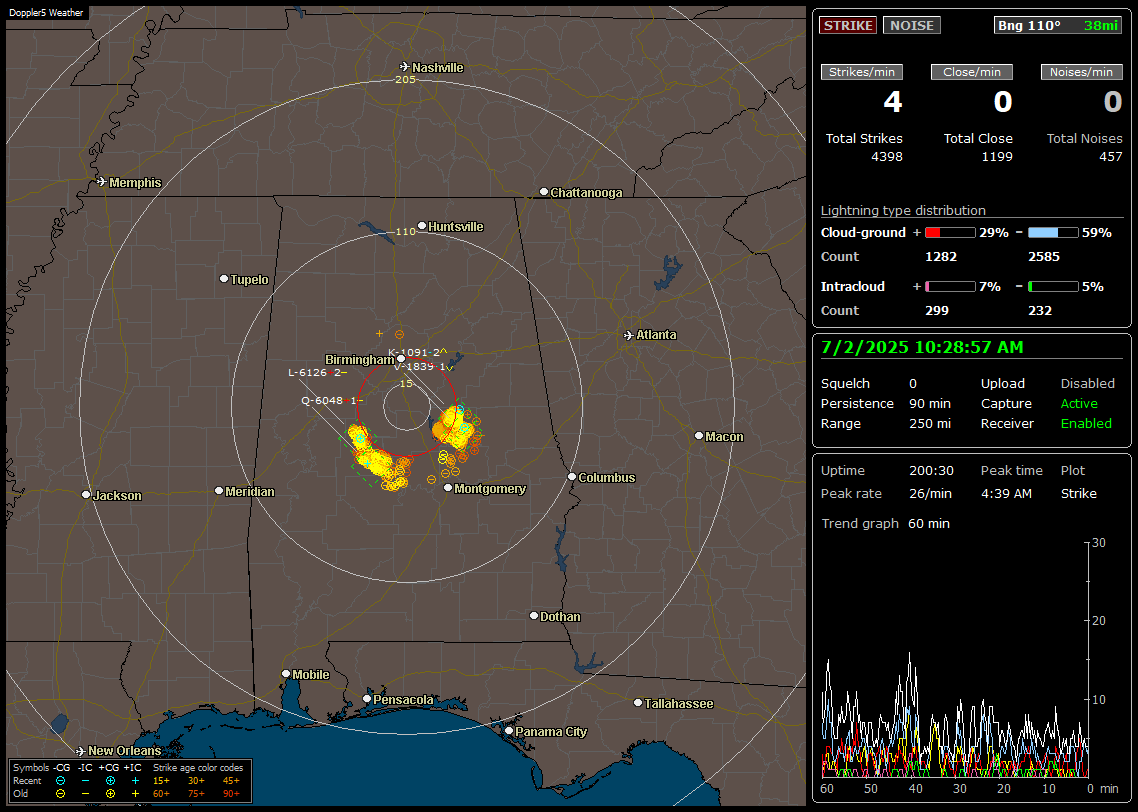Click the Strikes/min header button
This screenshot has height=812, width=1138.
(861, 72)
